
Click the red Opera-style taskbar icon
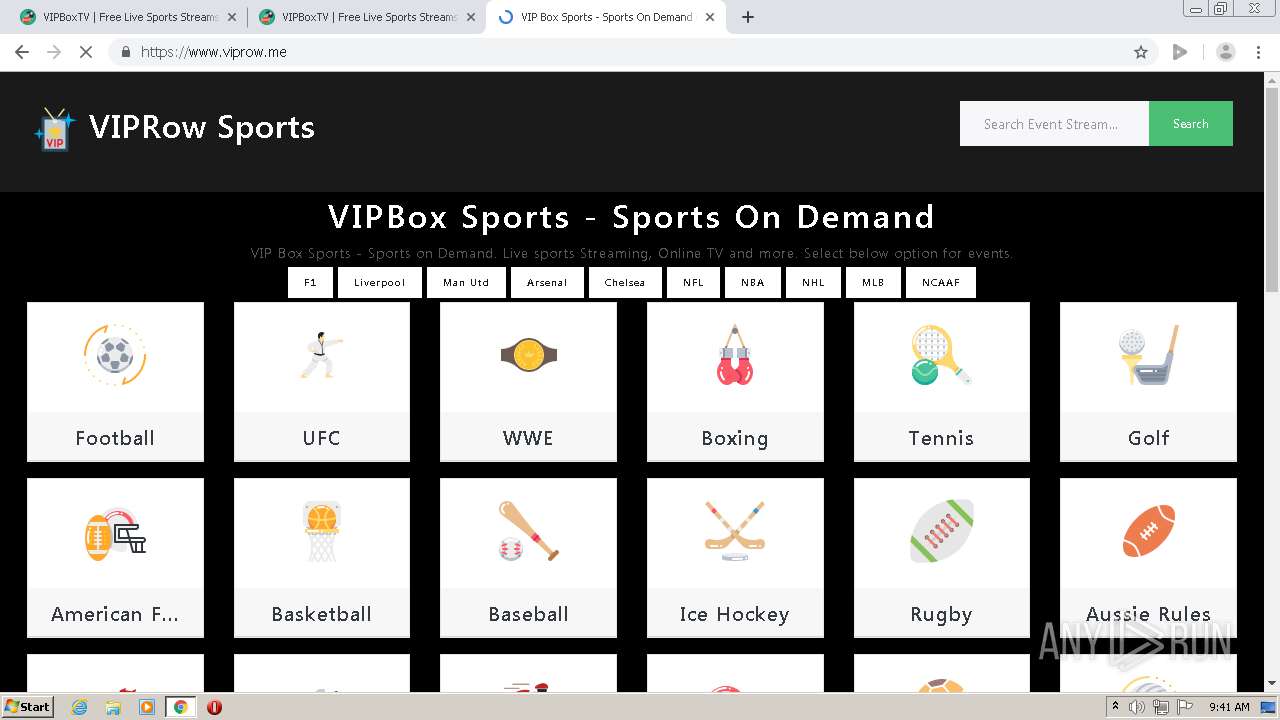point(214,707)
